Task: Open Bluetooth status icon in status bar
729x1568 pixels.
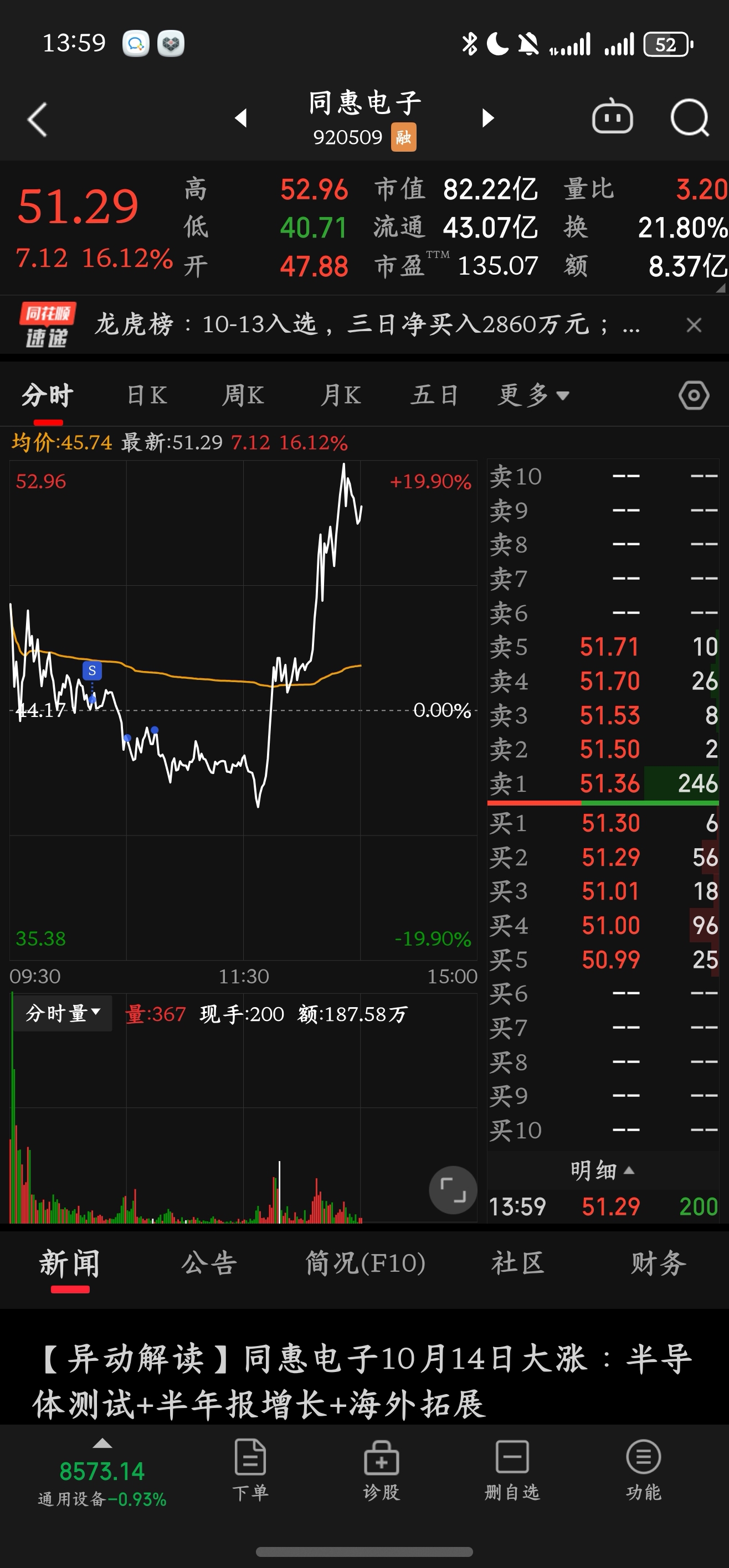Action: 470,44
